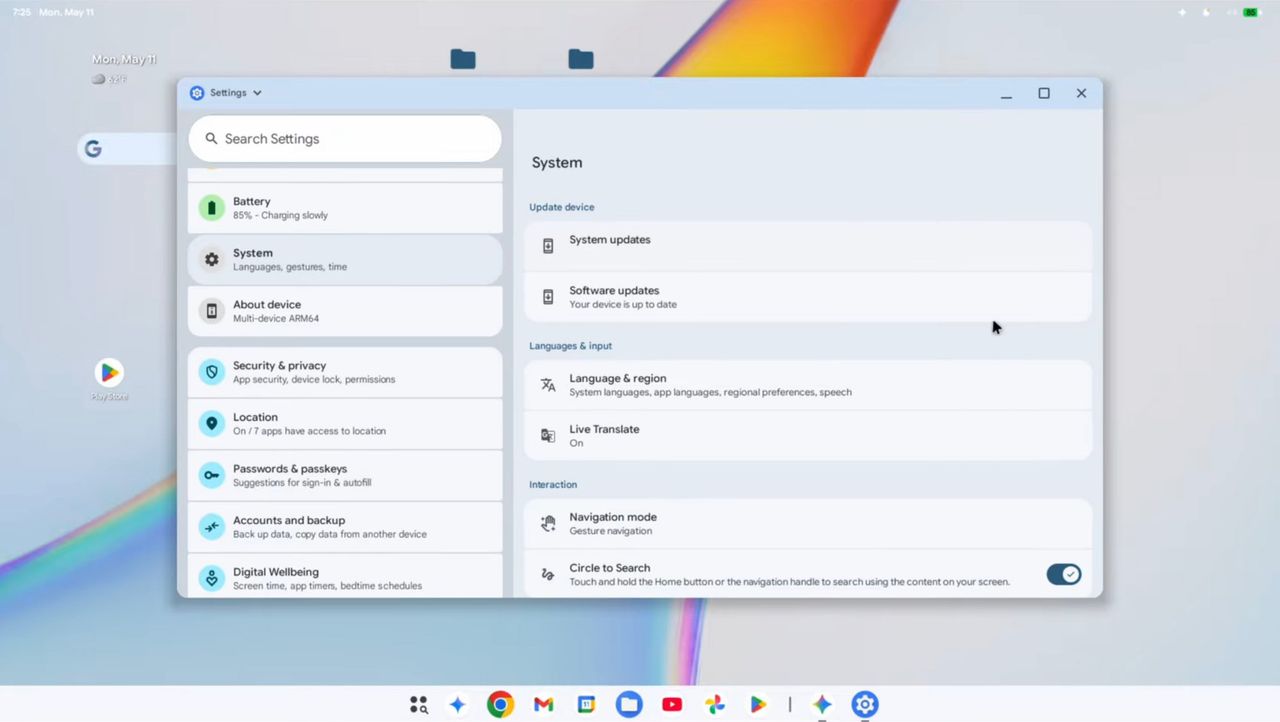This screenshot has height=722, width=1280.
Task: Open Live Translate settings
Action: pyautogui.click(x=808, y=436)
